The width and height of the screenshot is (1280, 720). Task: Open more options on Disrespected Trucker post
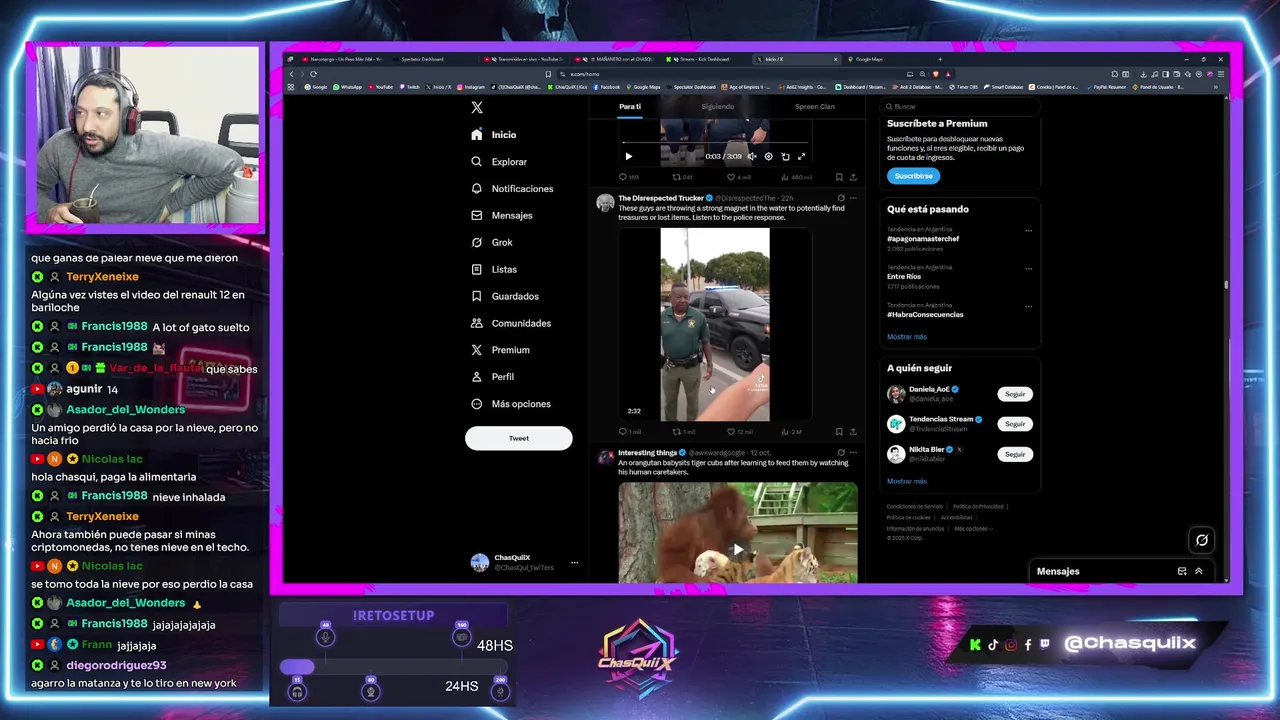pos(853,198)
